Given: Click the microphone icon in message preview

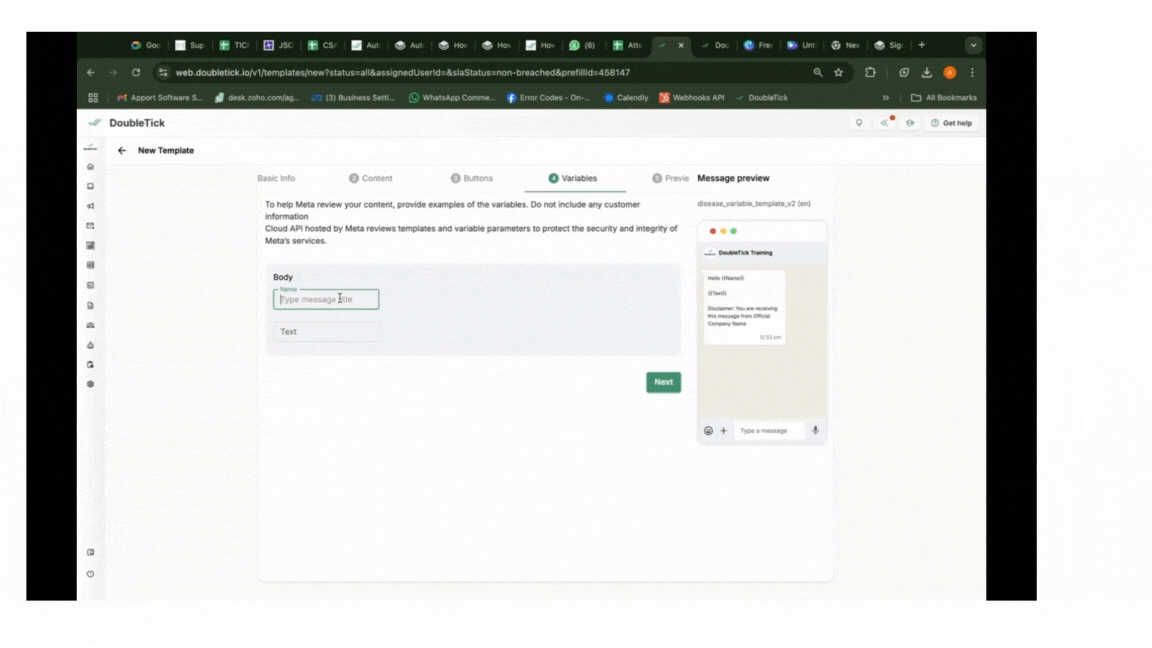Looking at the screenshot, I should tap(815, 431).
